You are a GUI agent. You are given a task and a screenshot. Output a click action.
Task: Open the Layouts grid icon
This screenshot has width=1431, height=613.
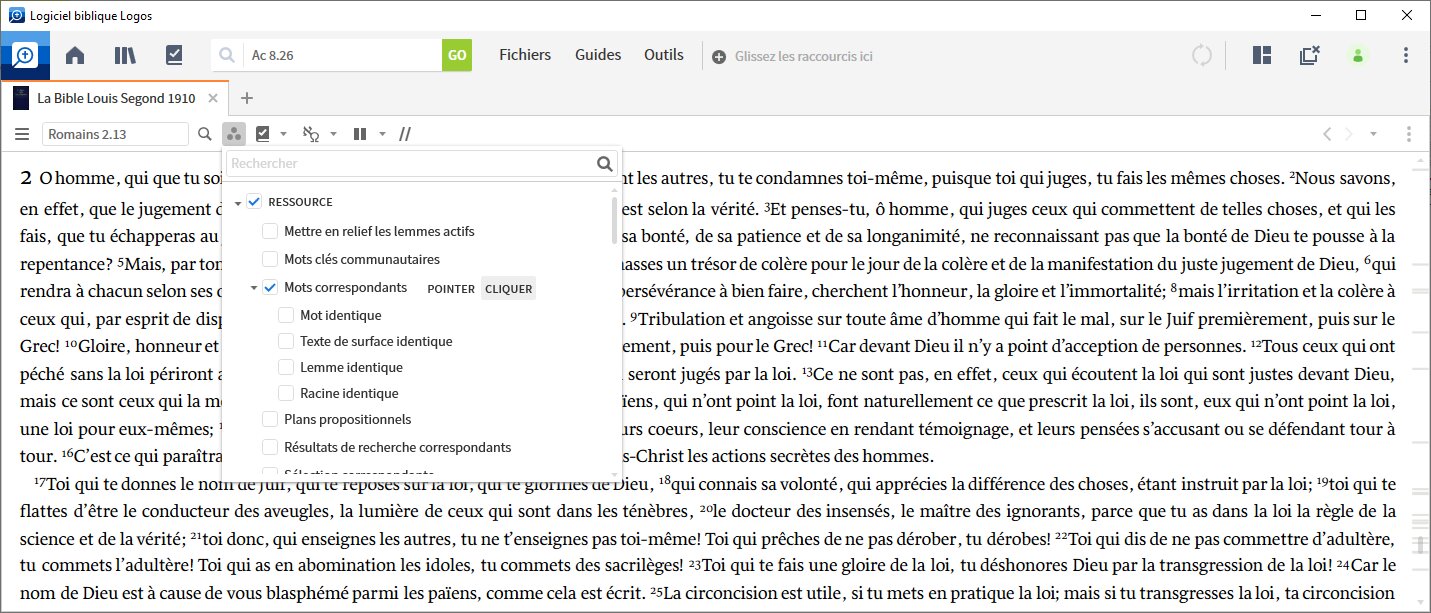(1262, 56)
